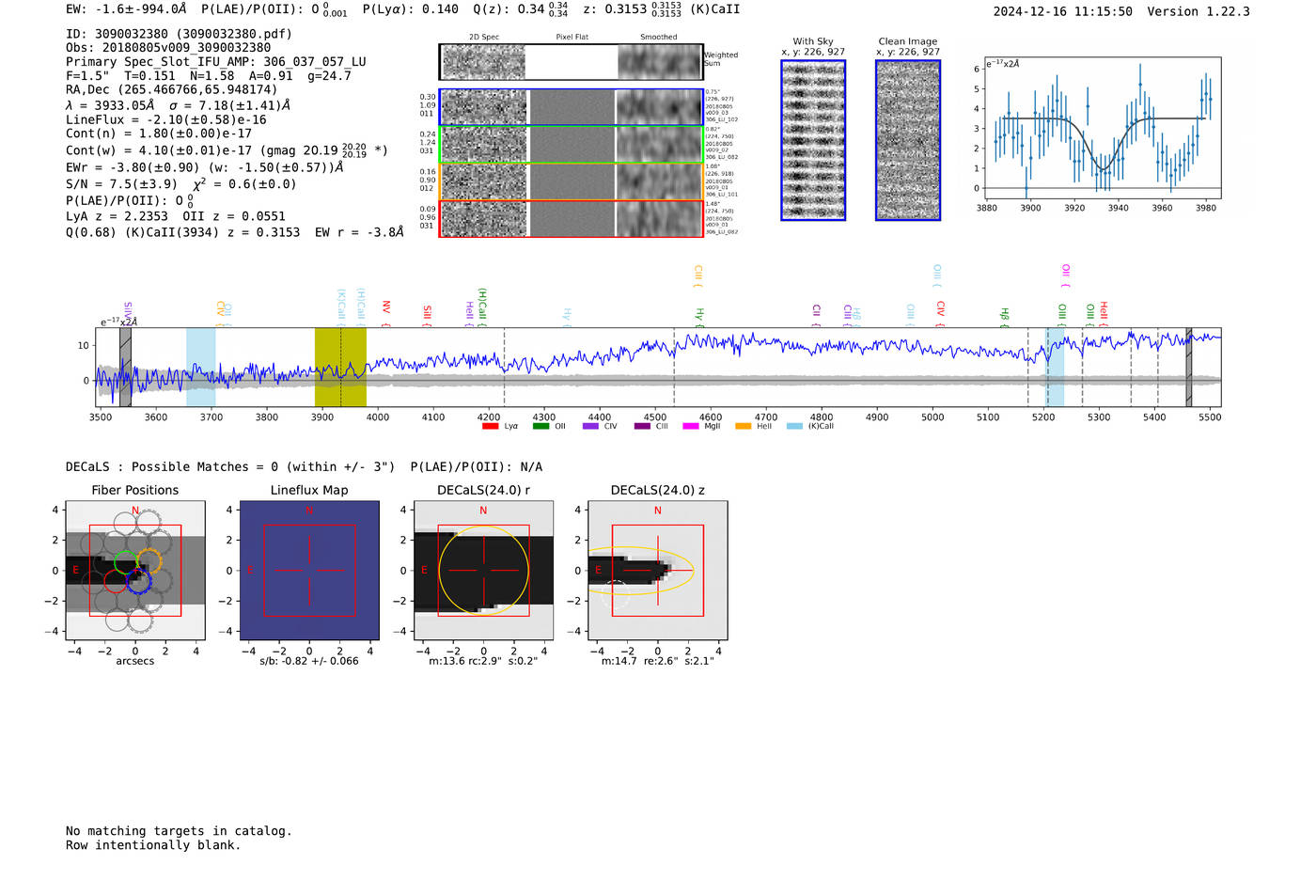
Task: Click the green circle in Fiber Positions
Action: [125, 562]
